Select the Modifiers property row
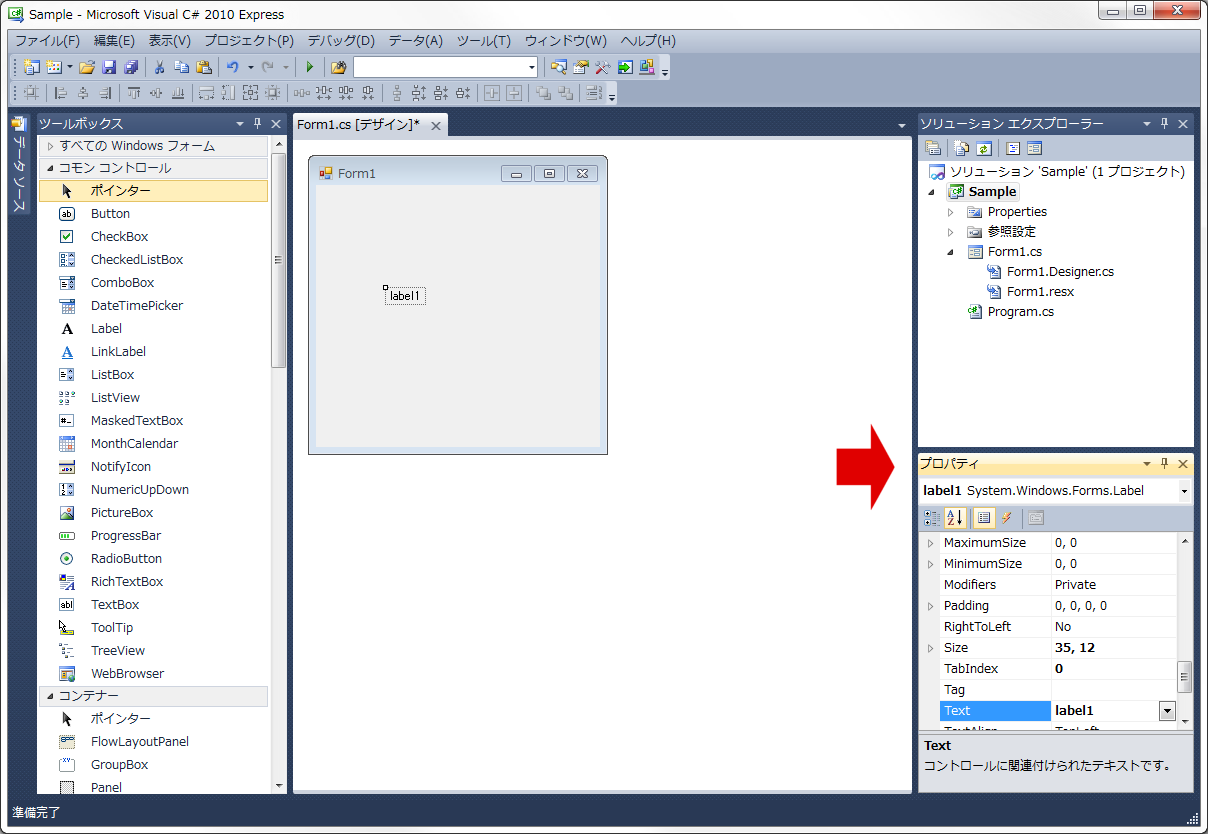This screenshot has width=1208, height=834. (x=1048, y=585)
